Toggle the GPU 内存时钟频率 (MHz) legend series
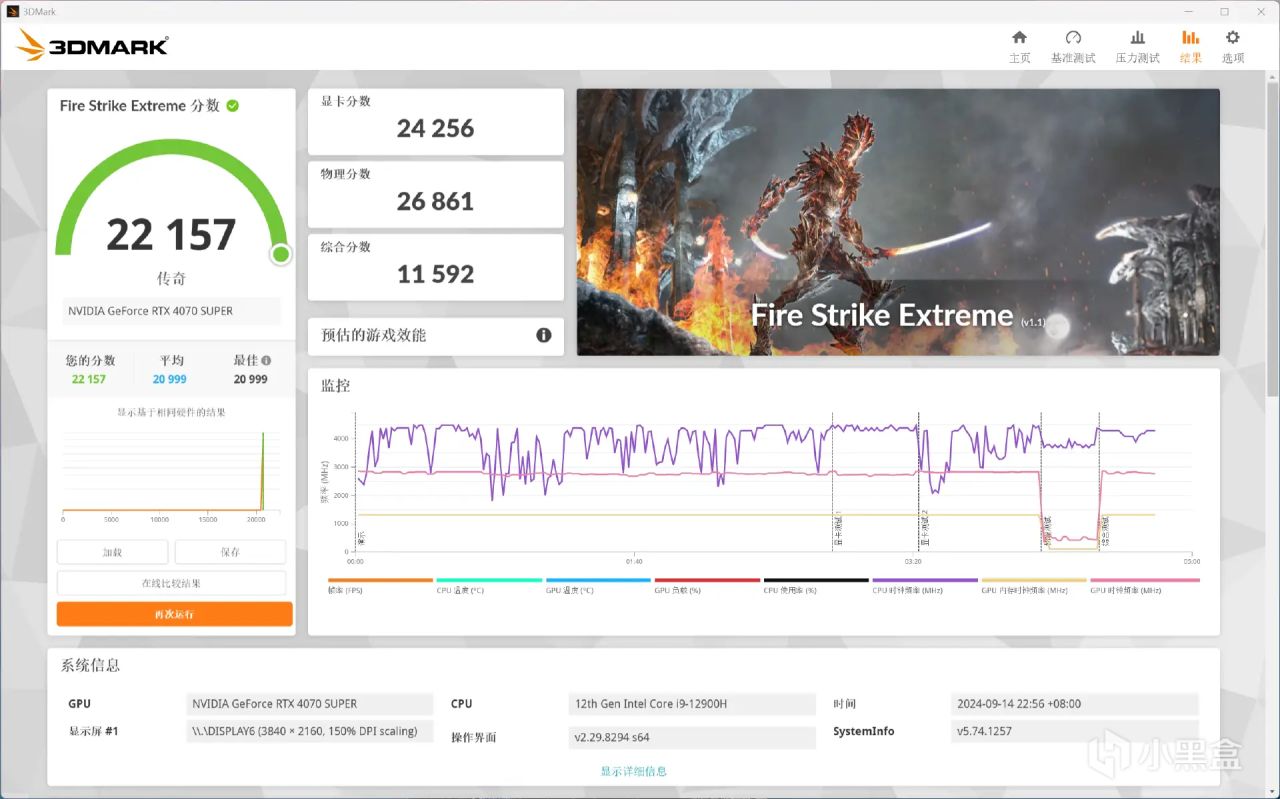Image resolution: width=1280 pixels, height=799 pixels. pos(1034,586)
